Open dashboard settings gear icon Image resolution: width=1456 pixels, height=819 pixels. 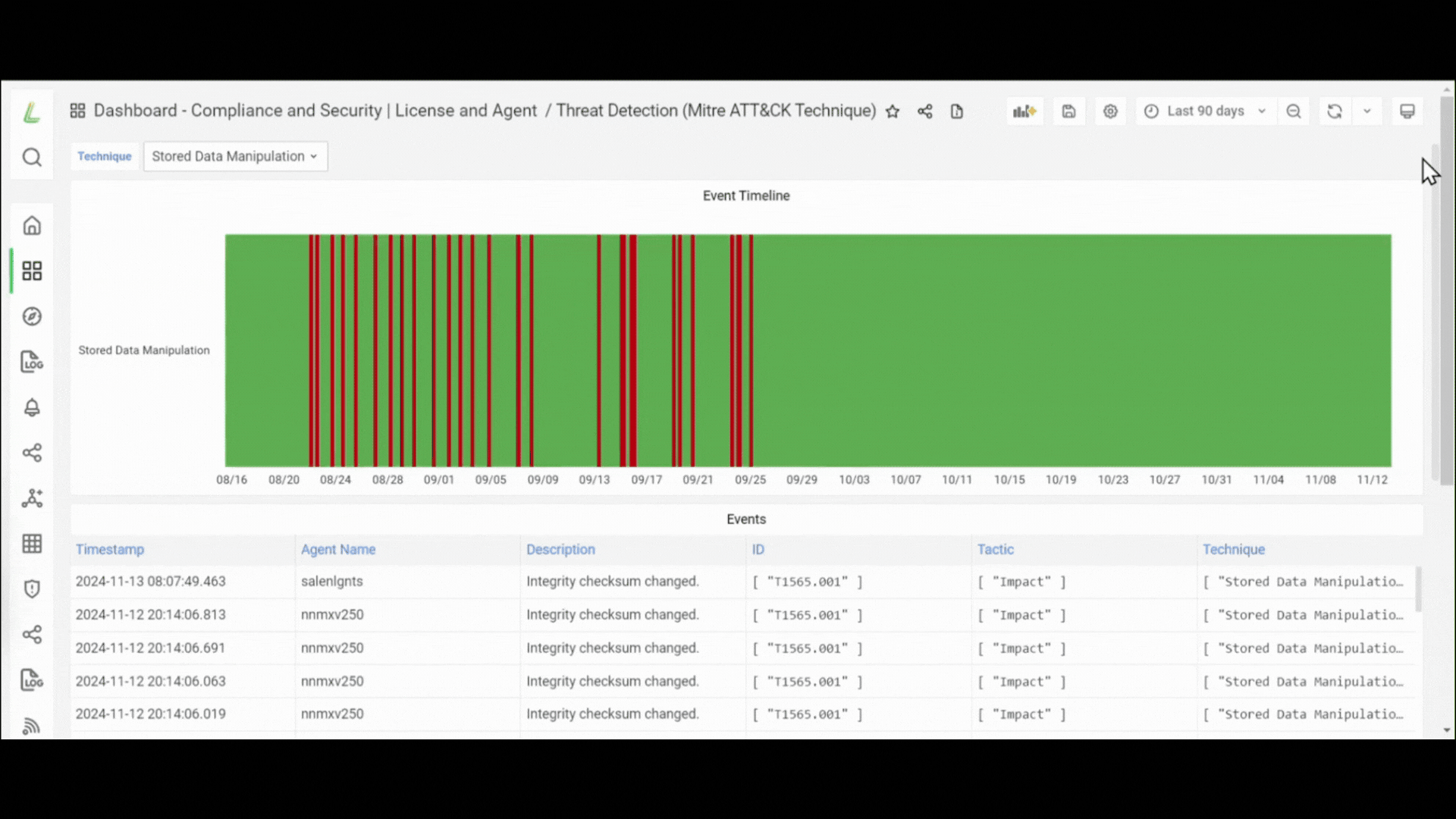[x=1110, y=111]
